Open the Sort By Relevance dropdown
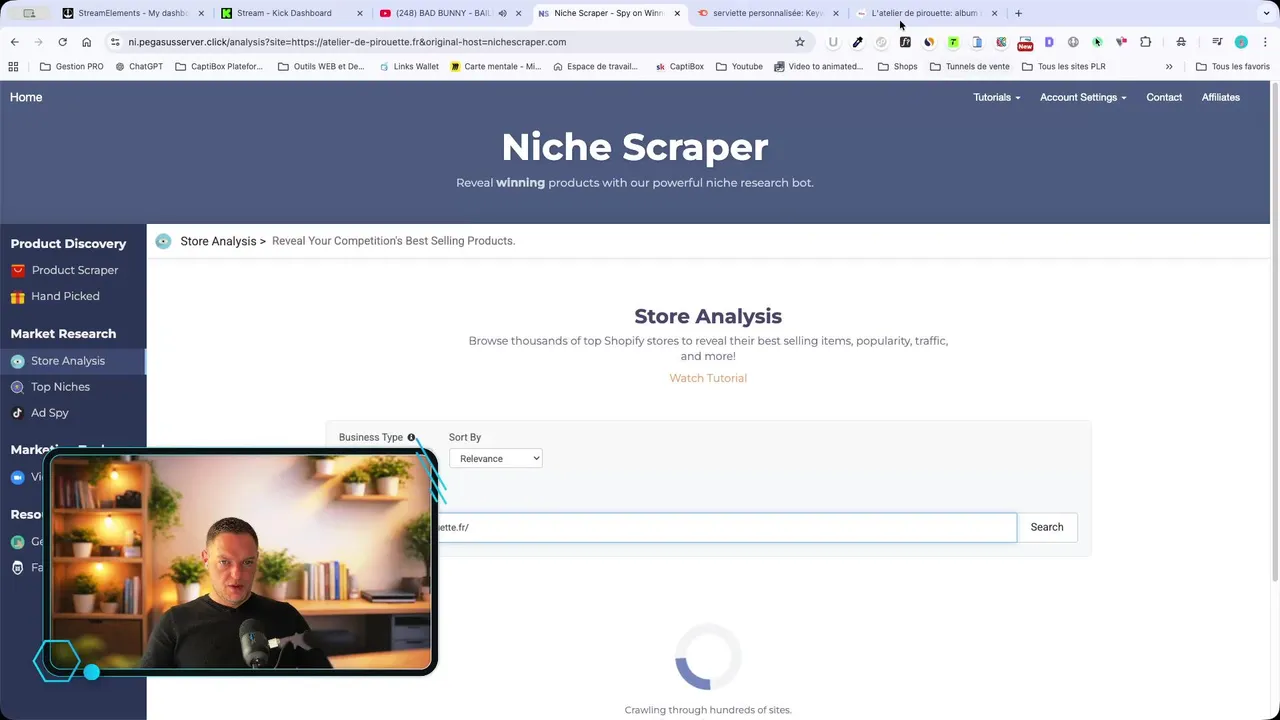 pyautogui.click(x=495, y=458)
